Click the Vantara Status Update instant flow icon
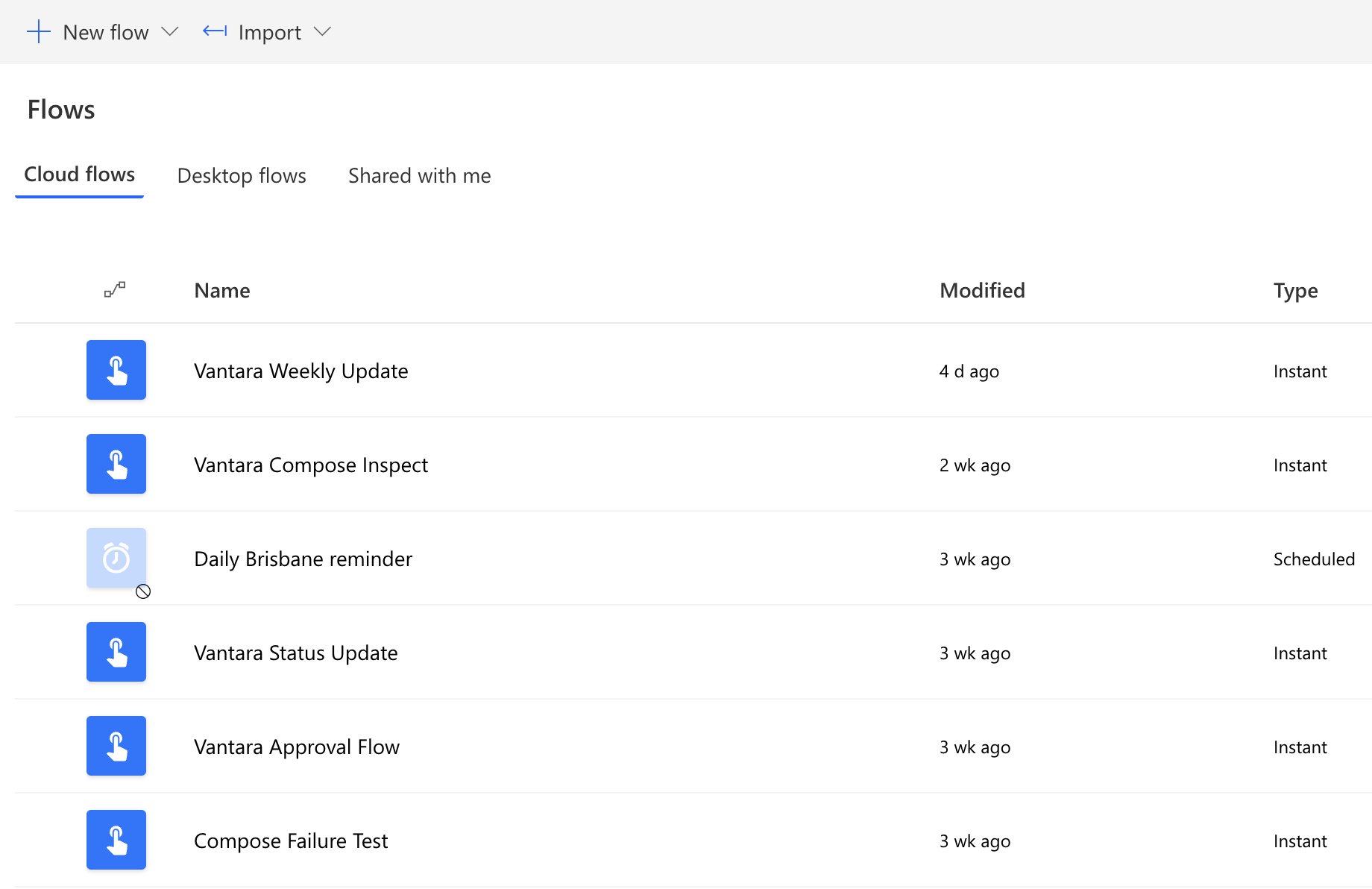This screenshot has width=1372, height=889. point(116,652)
